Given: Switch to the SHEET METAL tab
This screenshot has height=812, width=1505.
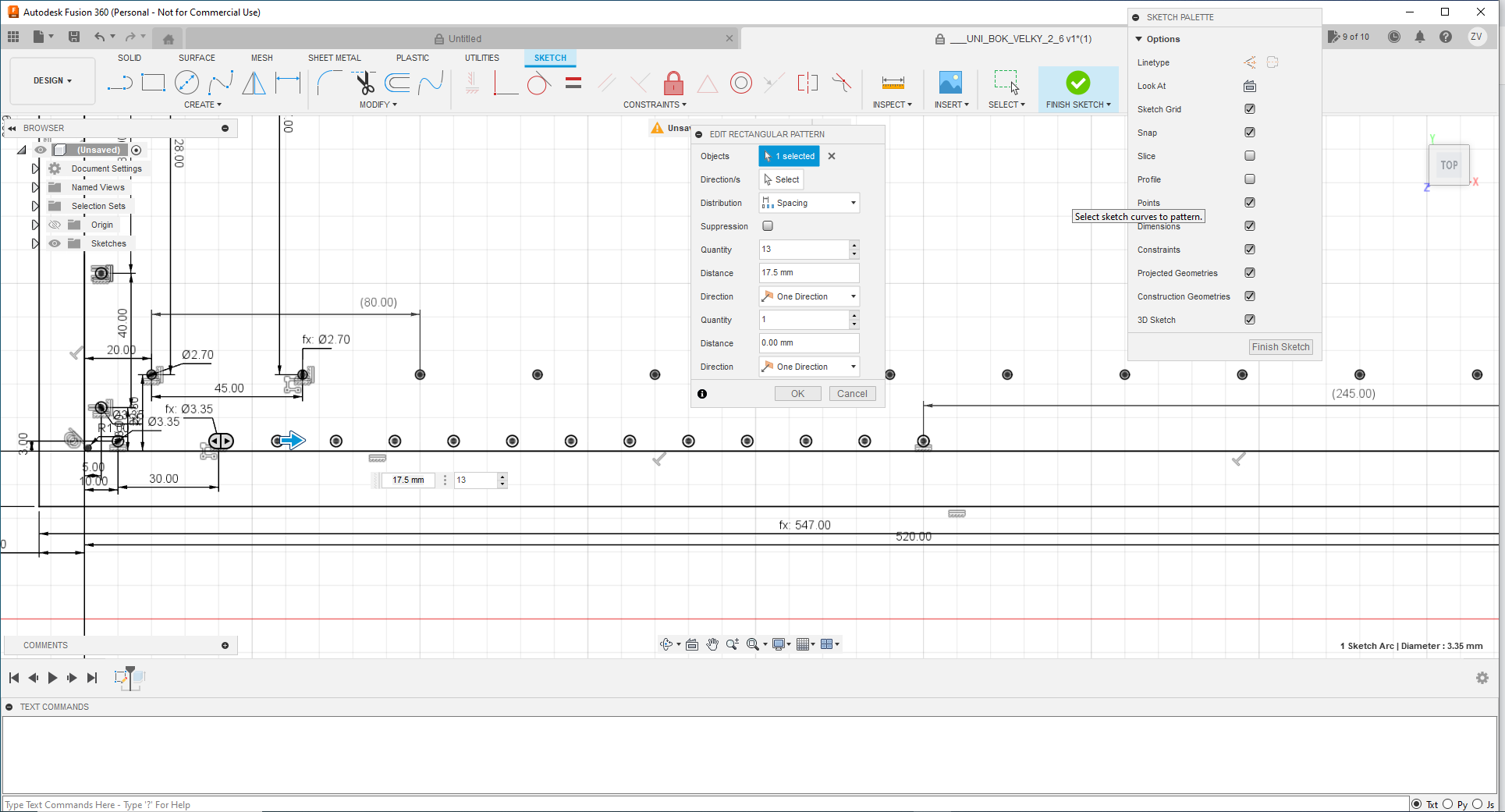Looking at the screenshot, I should coord(334,58).
